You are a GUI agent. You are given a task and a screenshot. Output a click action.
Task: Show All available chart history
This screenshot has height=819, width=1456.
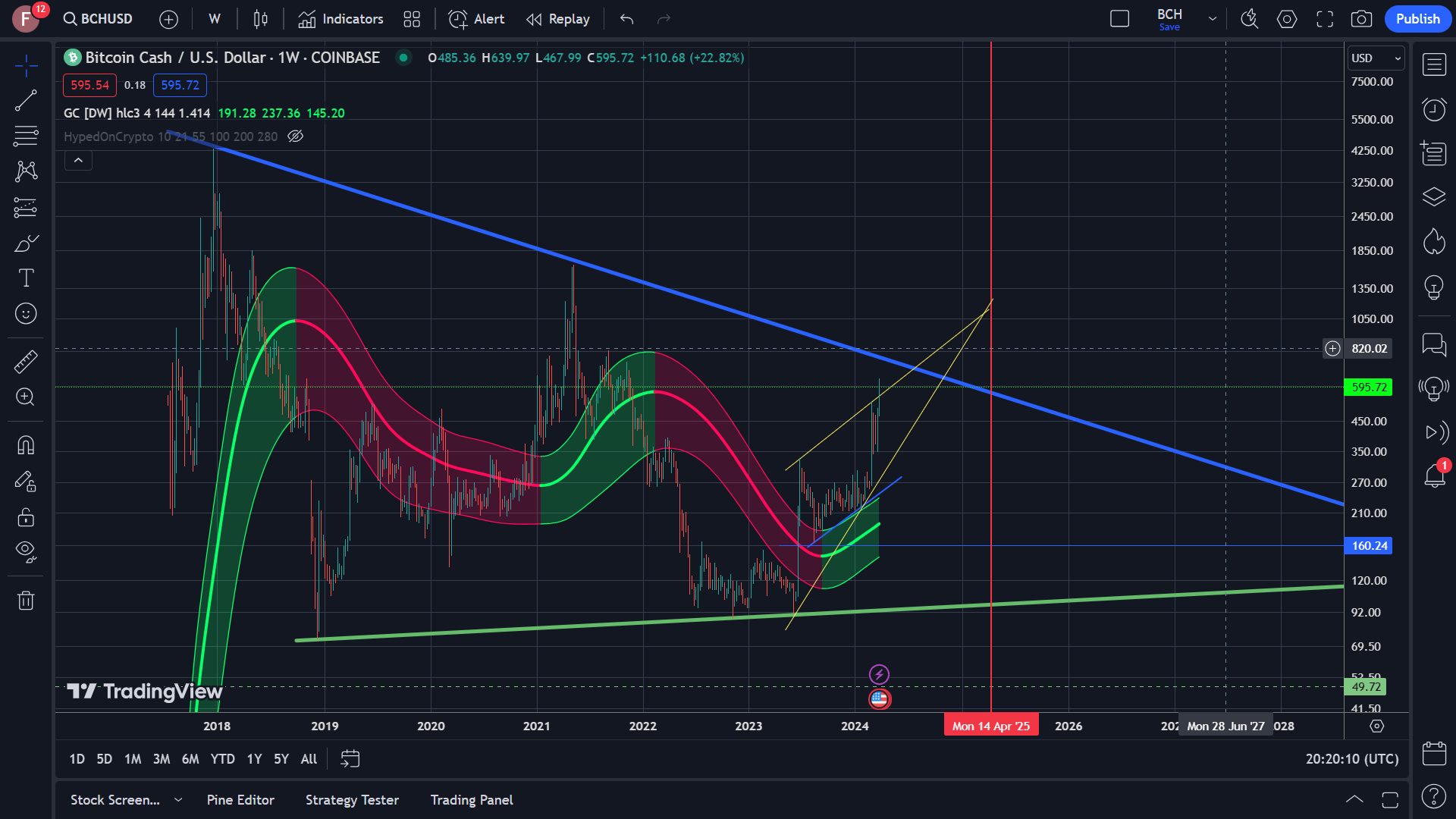(x=309, y=759)
